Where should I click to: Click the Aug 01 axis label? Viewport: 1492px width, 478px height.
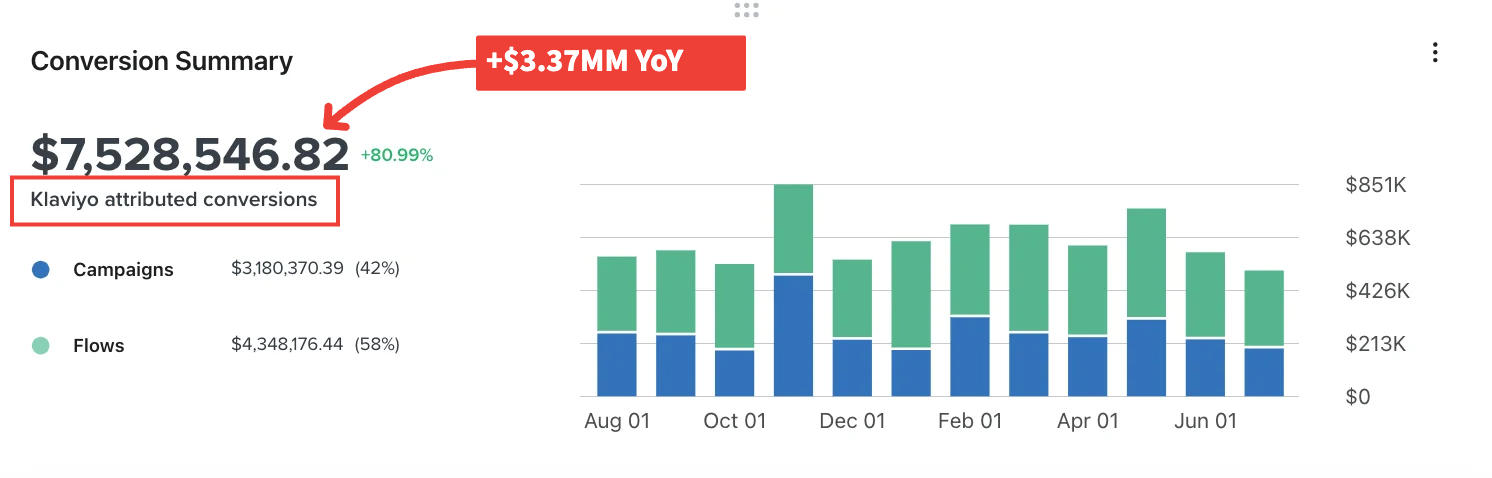tap(617, 421)
